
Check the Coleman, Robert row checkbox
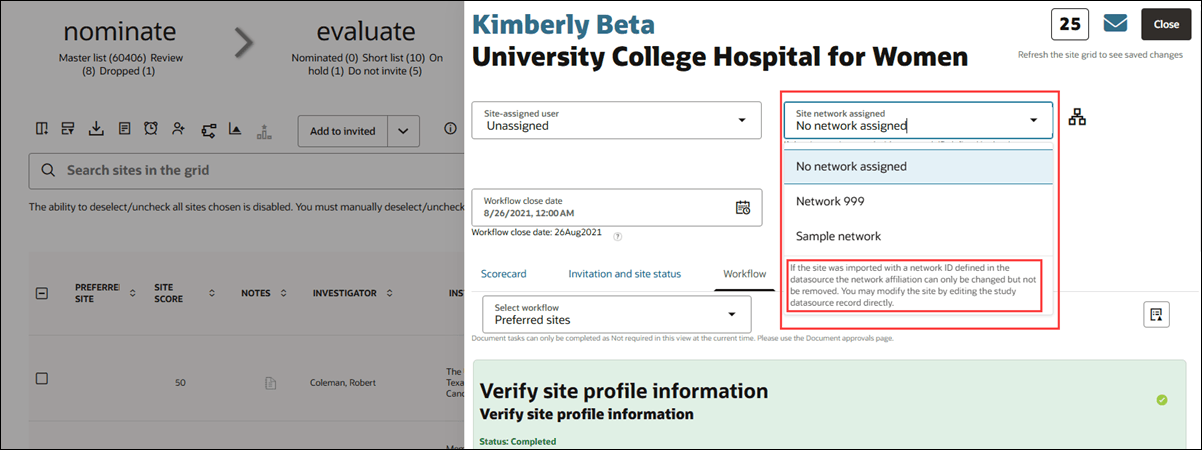(41, 379)
